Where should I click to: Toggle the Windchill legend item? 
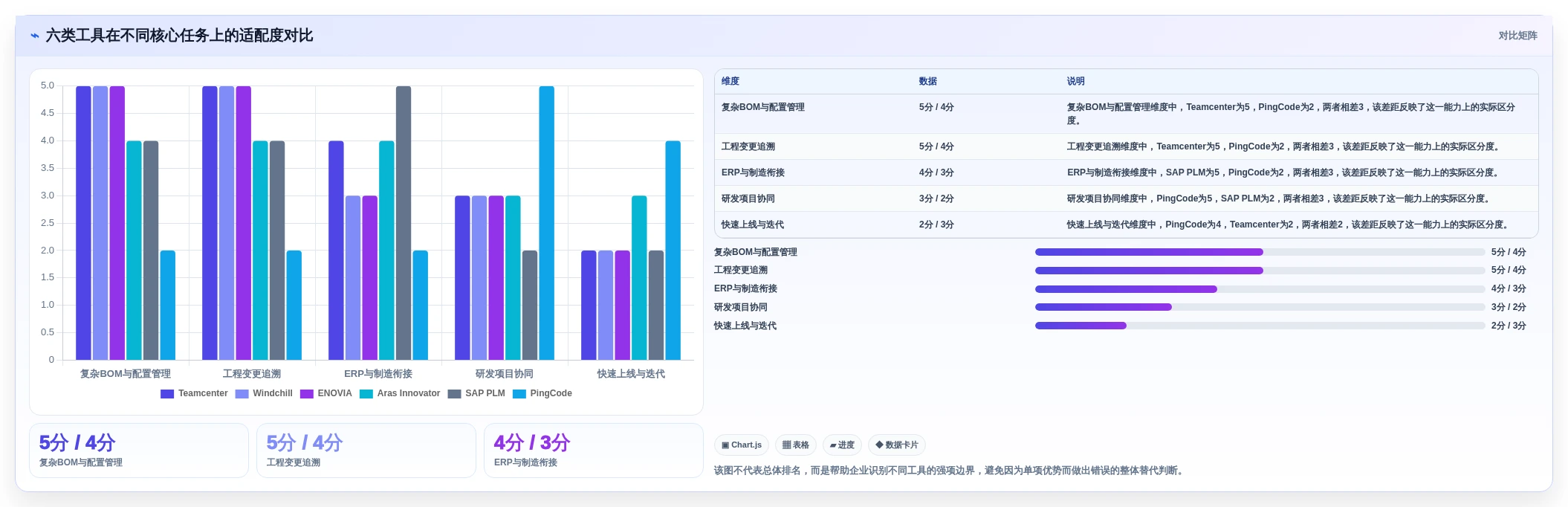point(264,393)
